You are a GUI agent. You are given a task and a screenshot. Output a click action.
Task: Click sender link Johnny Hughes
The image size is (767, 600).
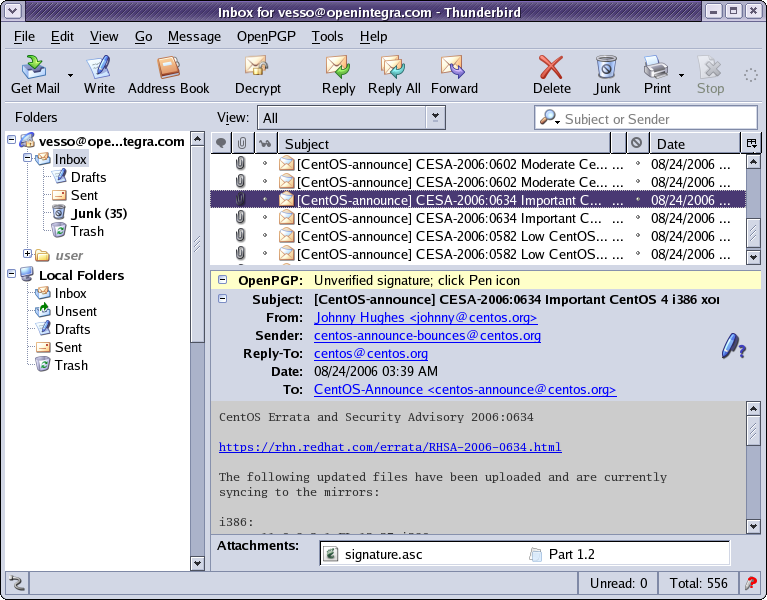click(425, 317)
